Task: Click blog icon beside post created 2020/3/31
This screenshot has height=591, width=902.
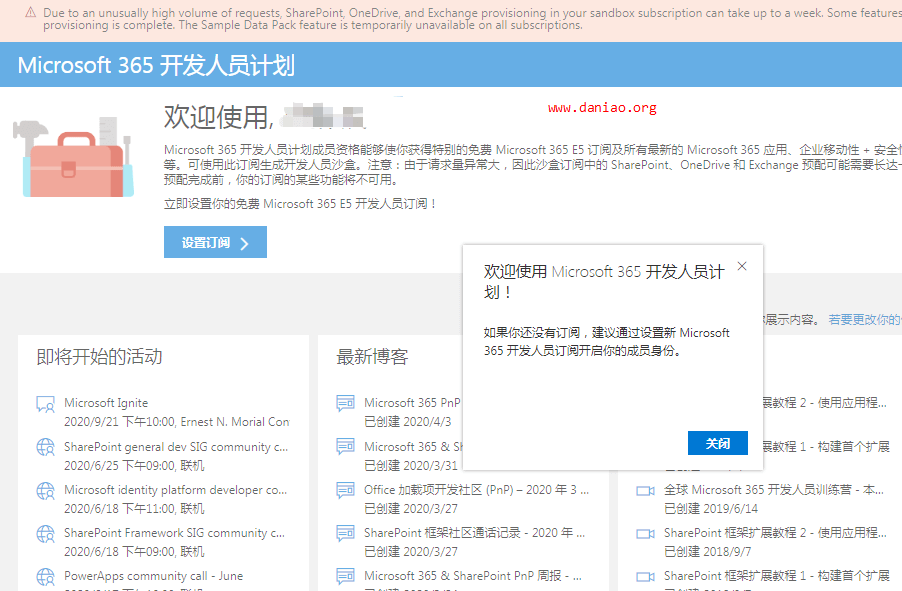Action: [x=345, y=447]
